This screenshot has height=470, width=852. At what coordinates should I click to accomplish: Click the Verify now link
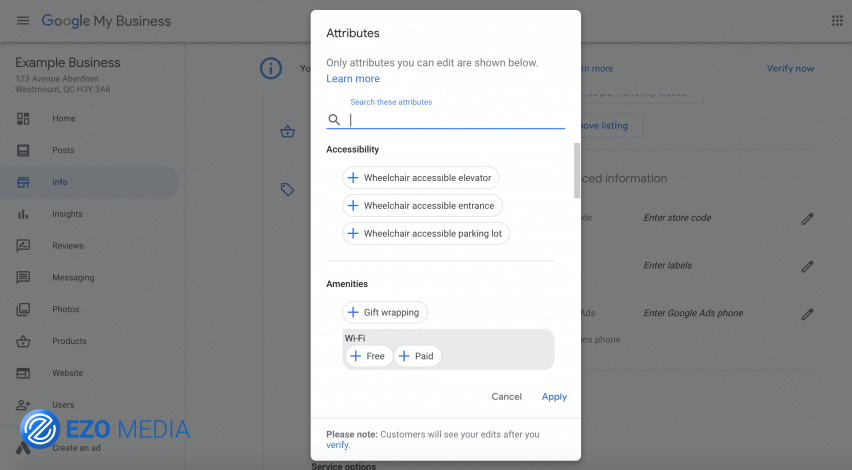pos(790,68)
